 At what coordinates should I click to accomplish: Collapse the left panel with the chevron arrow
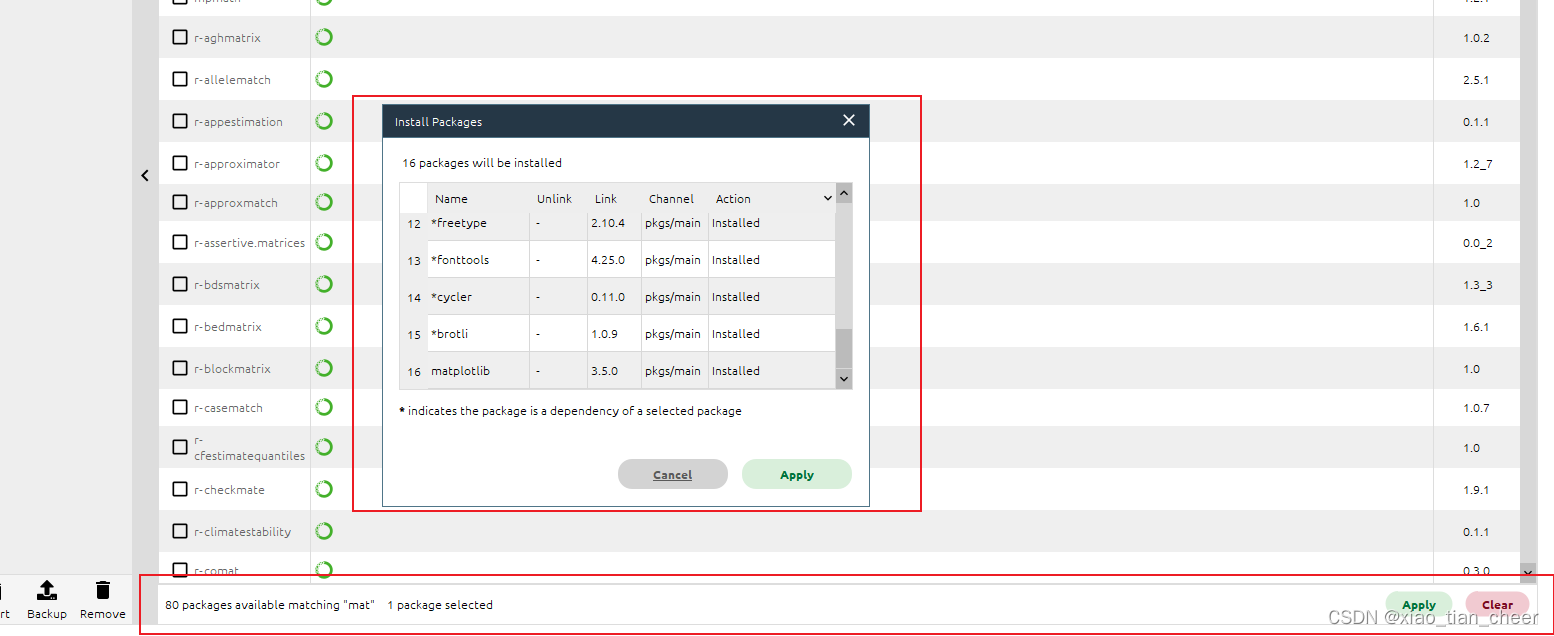coord(145,175)
